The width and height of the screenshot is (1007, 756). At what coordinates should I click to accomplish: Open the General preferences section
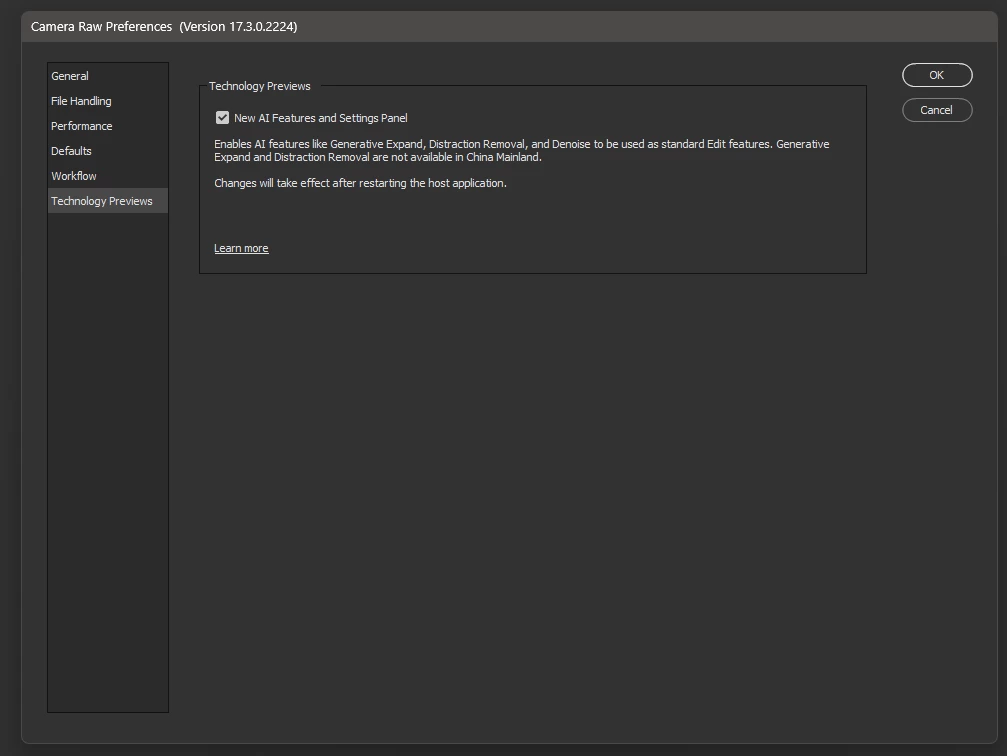pyautogui.click(x=107, y=76)
